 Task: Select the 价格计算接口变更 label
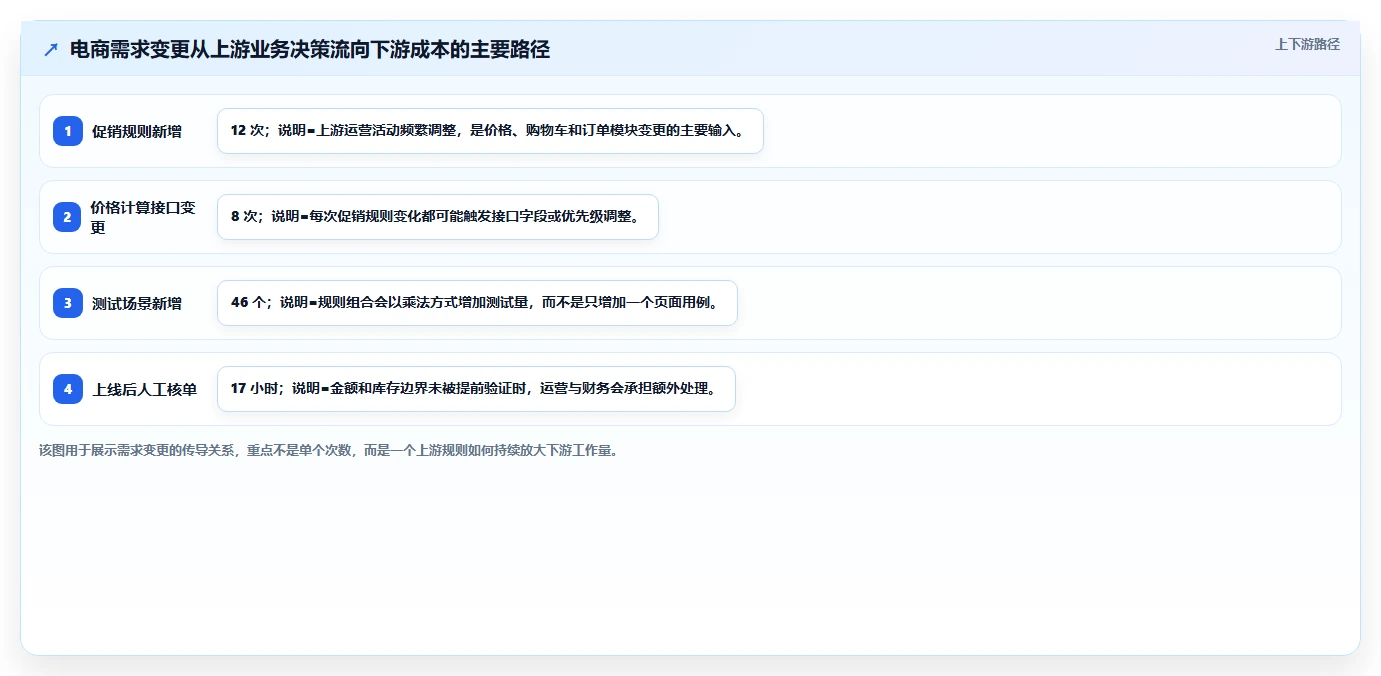point(143,217)
